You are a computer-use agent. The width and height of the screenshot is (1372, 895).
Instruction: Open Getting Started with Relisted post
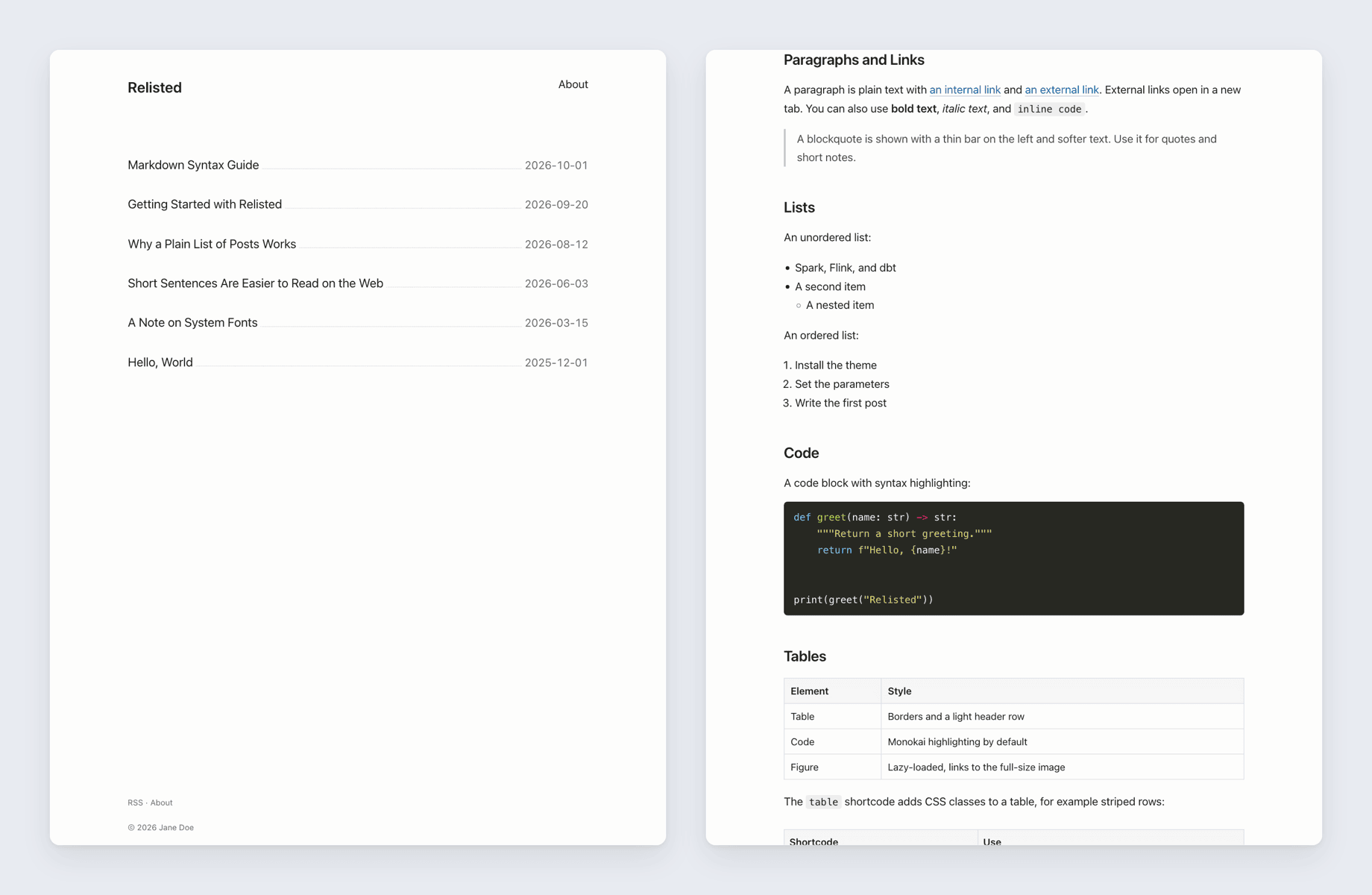click(204, 204)
